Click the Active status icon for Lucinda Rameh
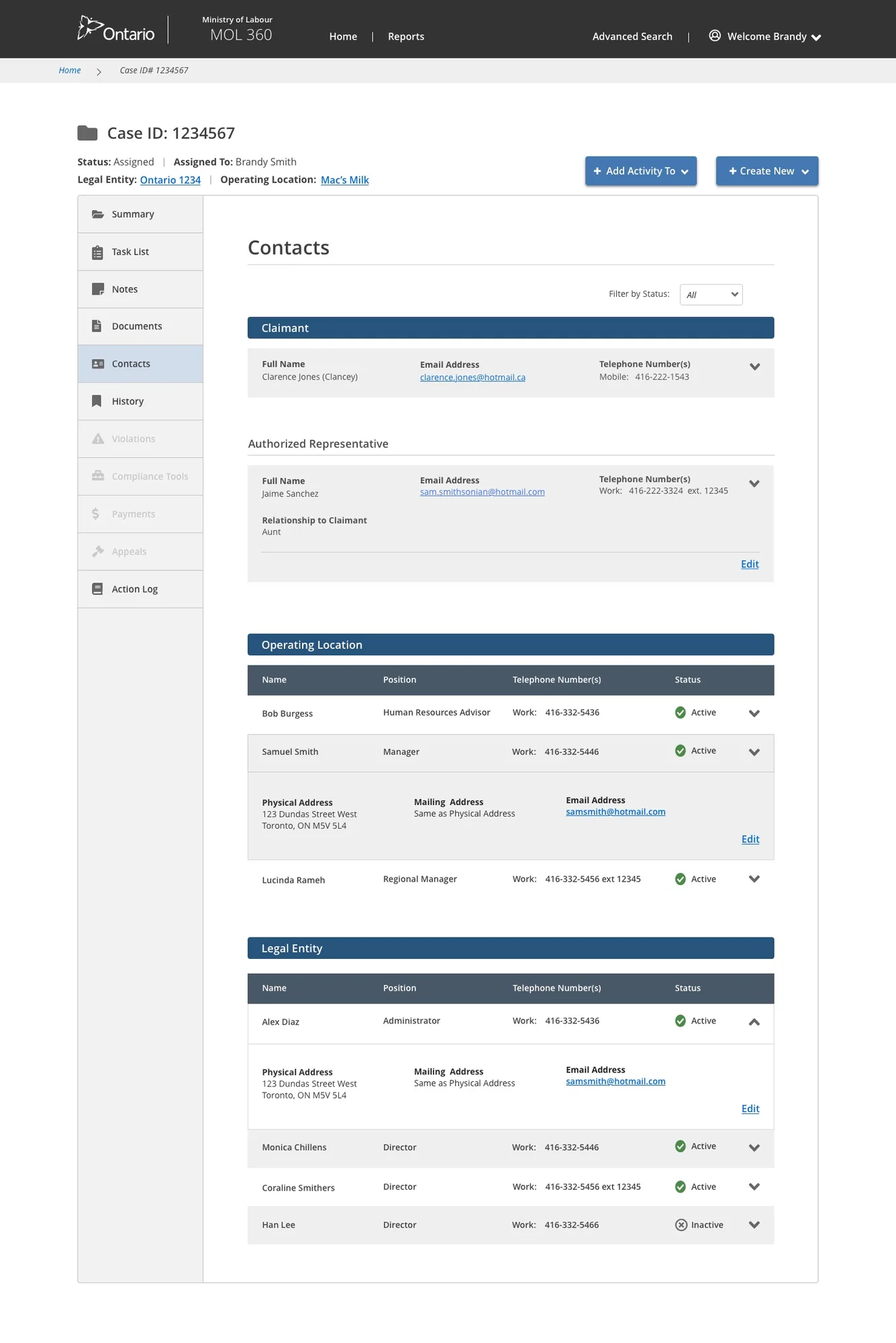The width and height of the screenshot is (896, 1343). pyautogui.click(x=681, y=879)
